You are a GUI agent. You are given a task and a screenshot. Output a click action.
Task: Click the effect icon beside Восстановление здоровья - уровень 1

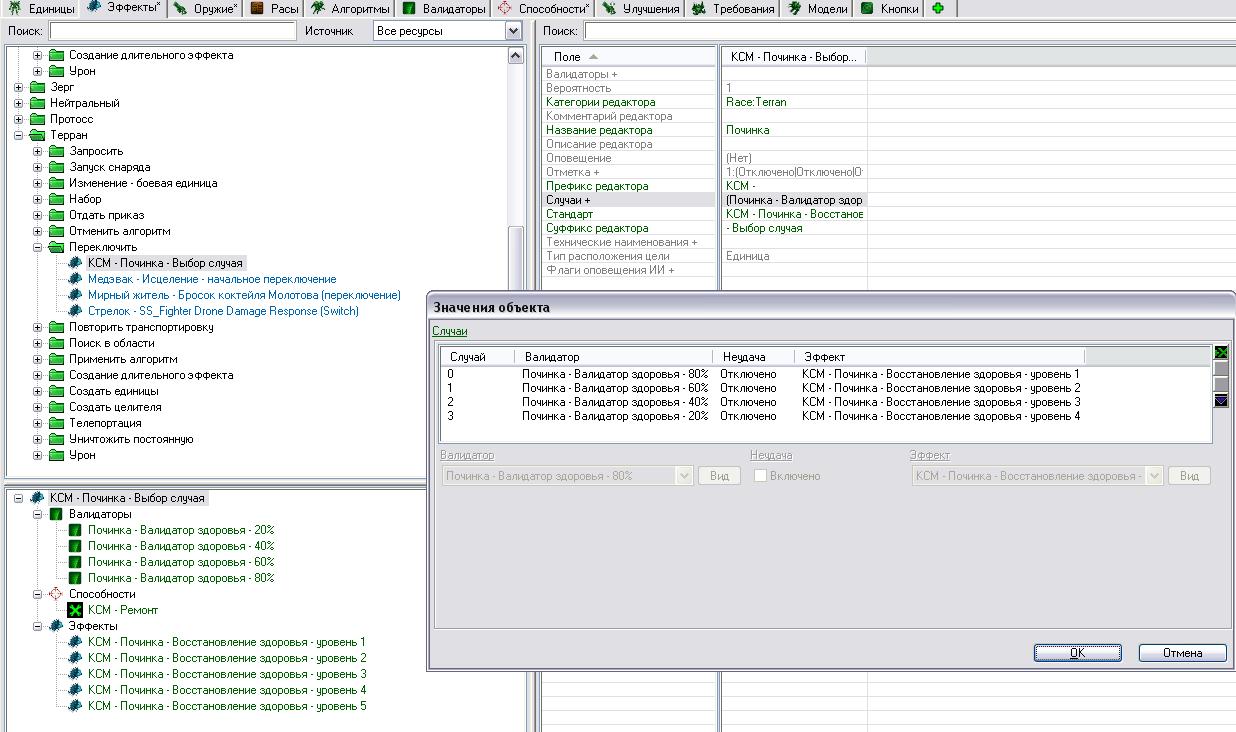(76, 642)
